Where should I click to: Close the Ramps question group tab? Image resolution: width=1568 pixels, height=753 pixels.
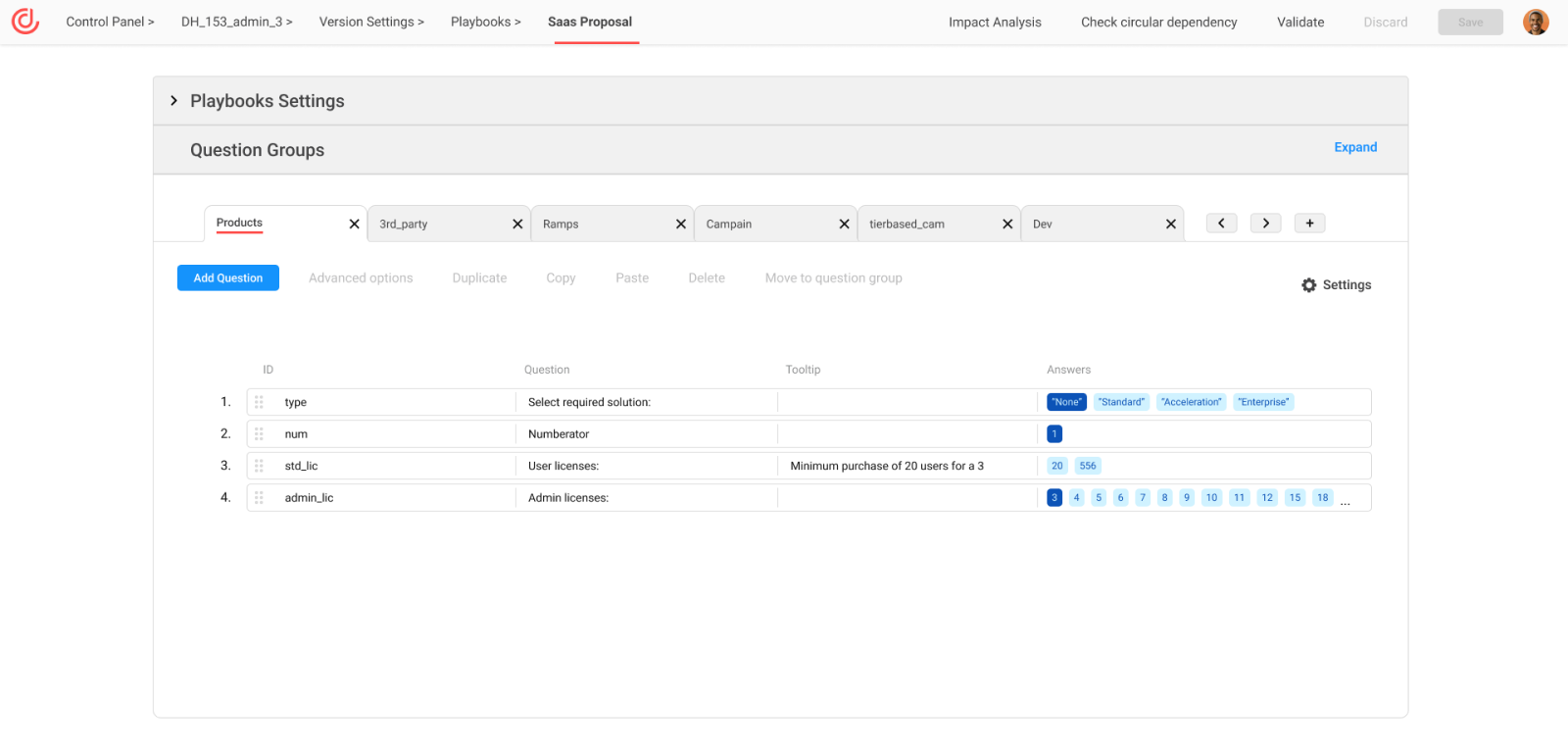681,225
